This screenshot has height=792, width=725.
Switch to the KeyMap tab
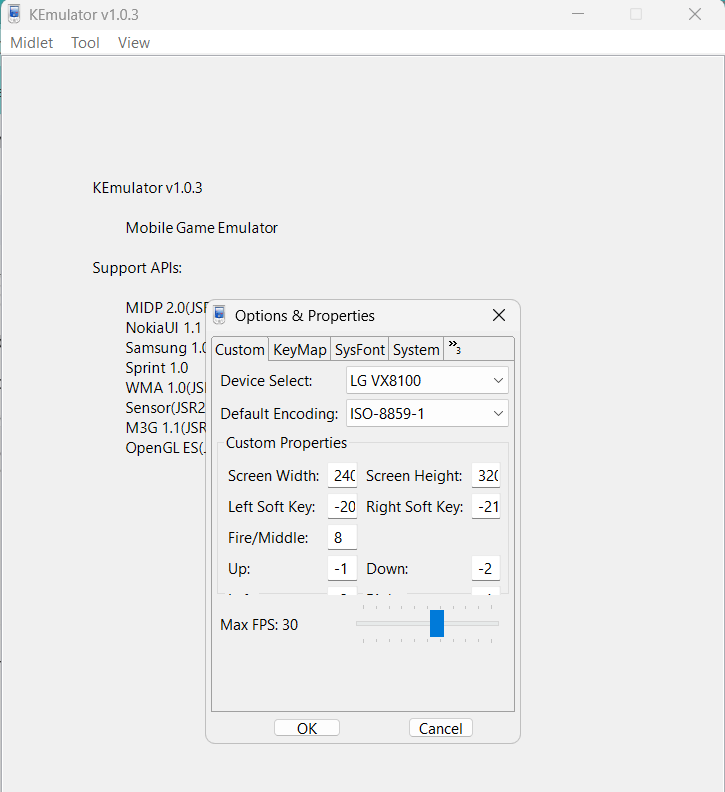[x=300, y=349]
